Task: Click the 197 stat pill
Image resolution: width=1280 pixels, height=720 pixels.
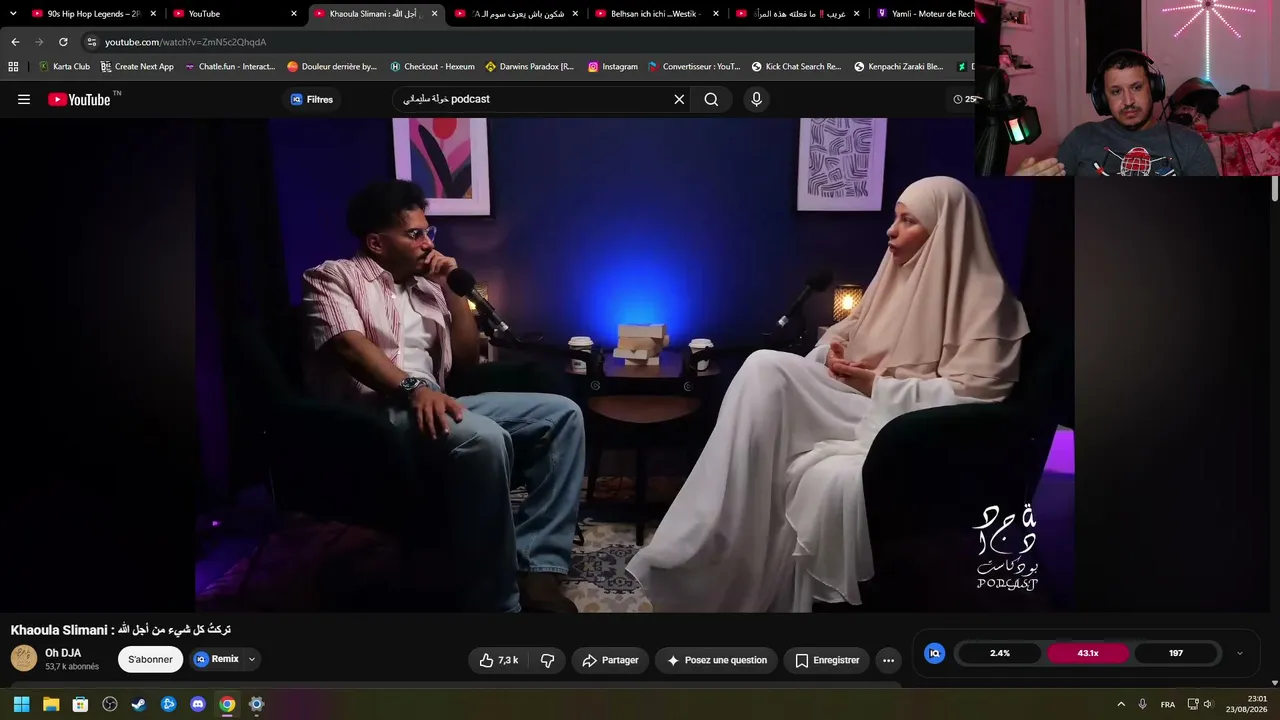Action: tap(1176, 653)
